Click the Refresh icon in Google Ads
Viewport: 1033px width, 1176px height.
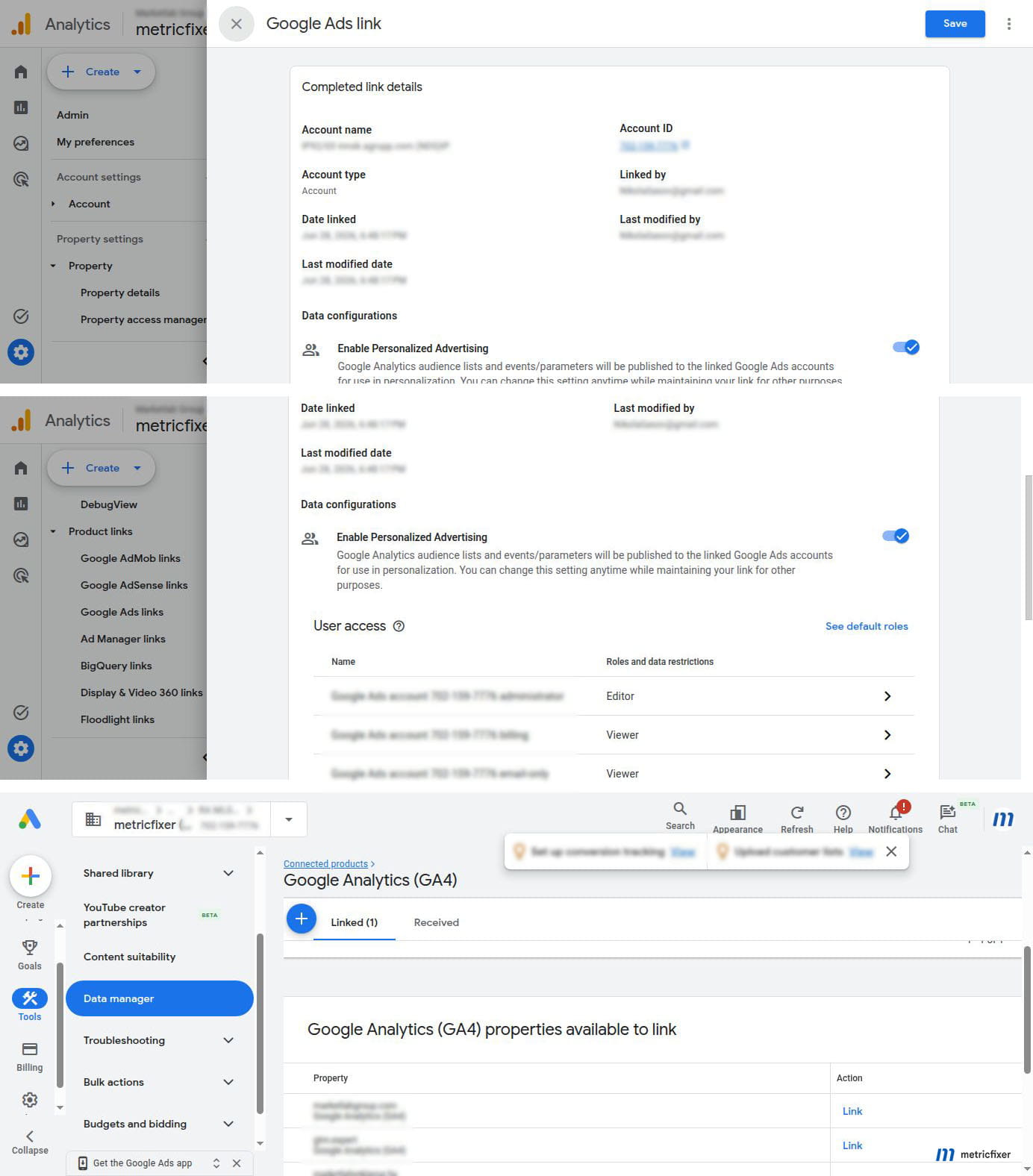(x=797, y=819)
